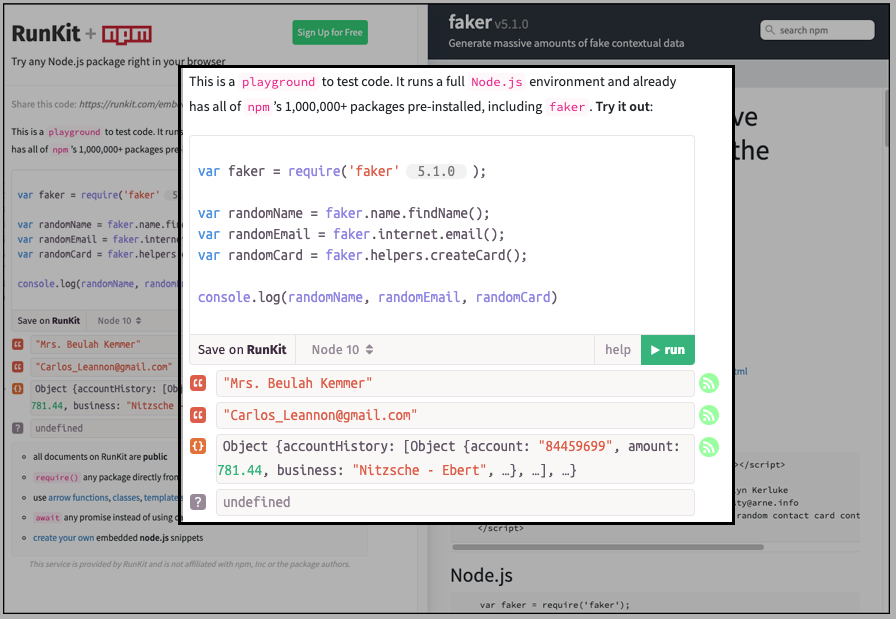The width and height of the screenshot is (896, 619).
Task: Open Node 10 dropdown in background page
Action: tap(119, 321)
